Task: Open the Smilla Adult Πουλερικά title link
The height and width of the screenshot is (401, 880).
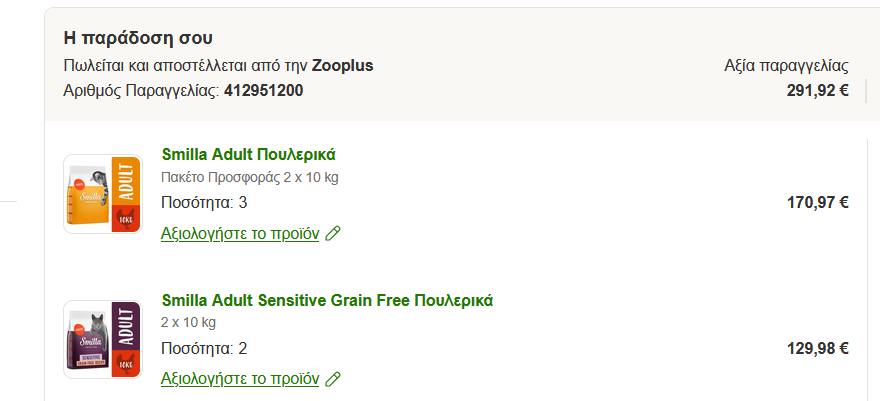Action: click(248, 155)
